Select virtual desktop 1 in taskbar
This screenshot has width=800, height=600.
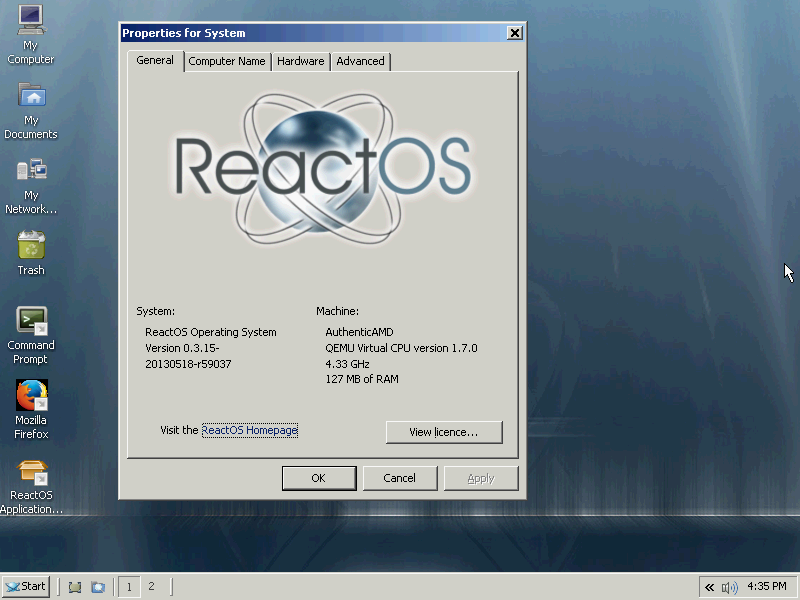pyautogui.click(x=129, y=586)
